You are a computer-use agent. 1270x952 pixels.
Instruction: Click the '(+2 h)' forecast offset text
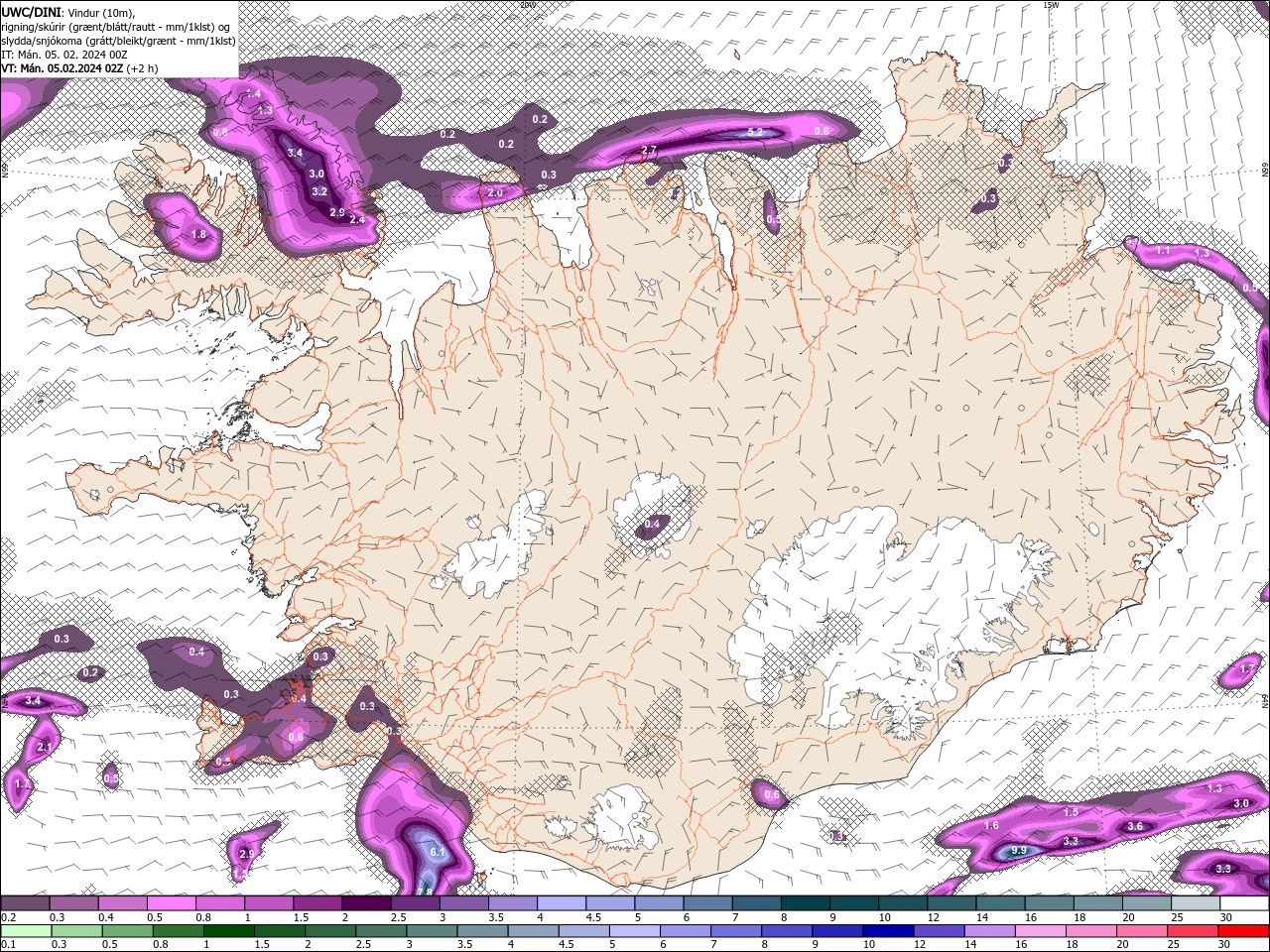143,68
